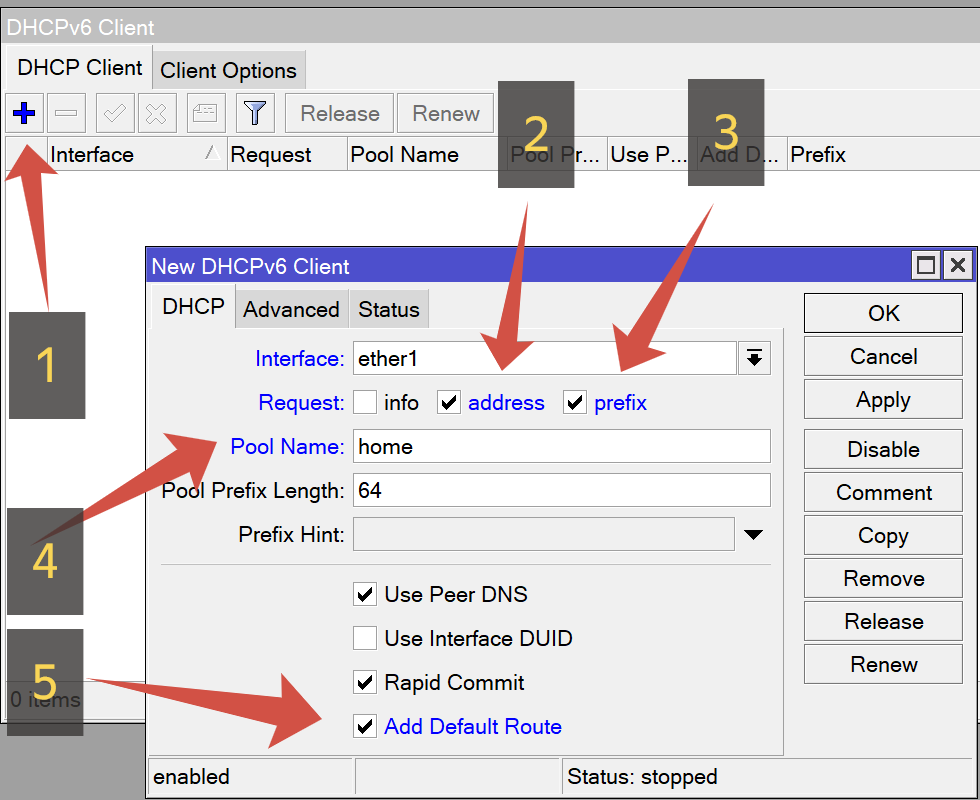Click the Prefix Hint input field
The height and width of the screenshot is (800, 980).
[x=544, y=534]
